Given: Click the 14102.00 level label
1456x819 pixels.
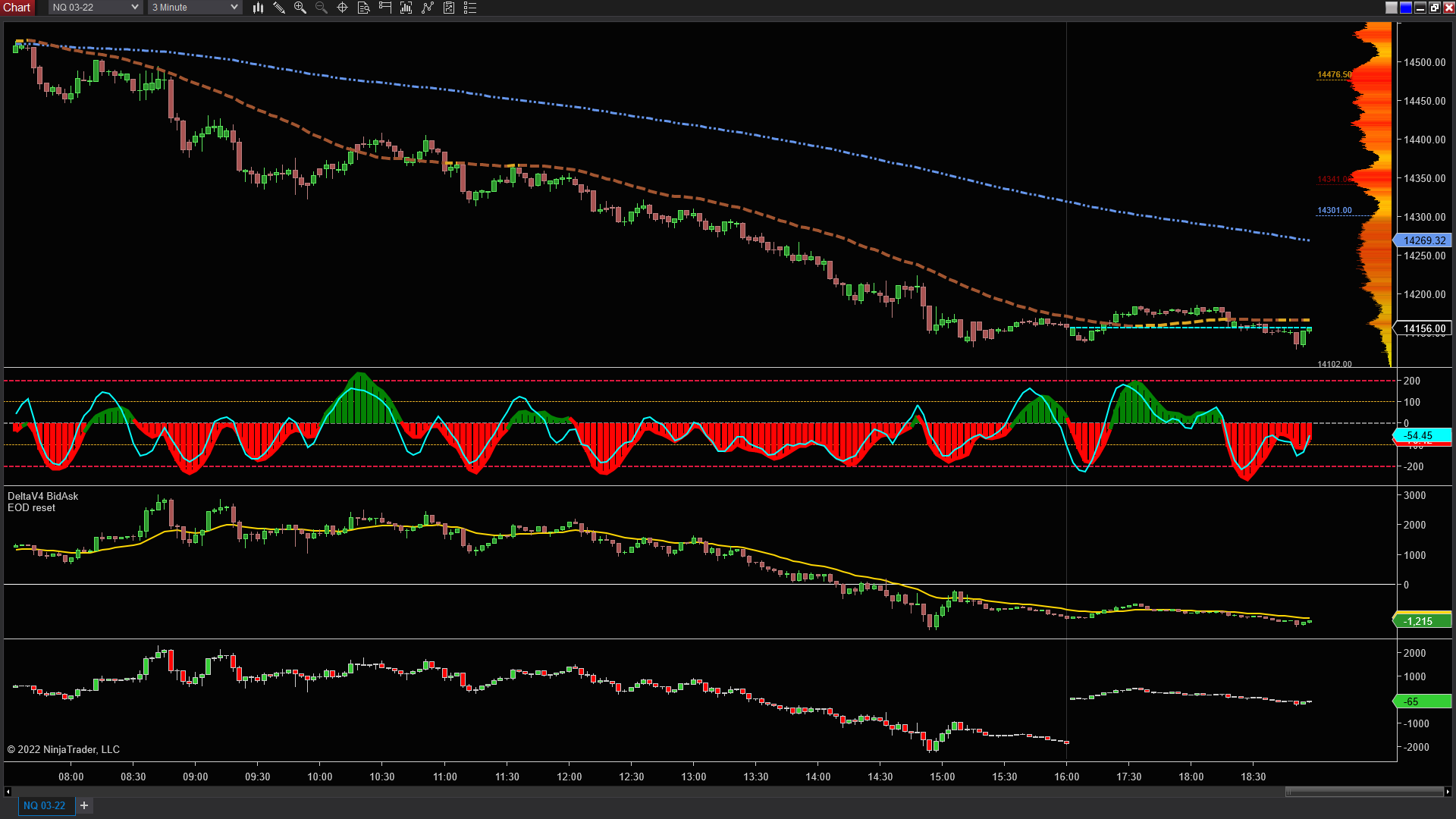Looking at the screenshot, I should click(1335, 364).
